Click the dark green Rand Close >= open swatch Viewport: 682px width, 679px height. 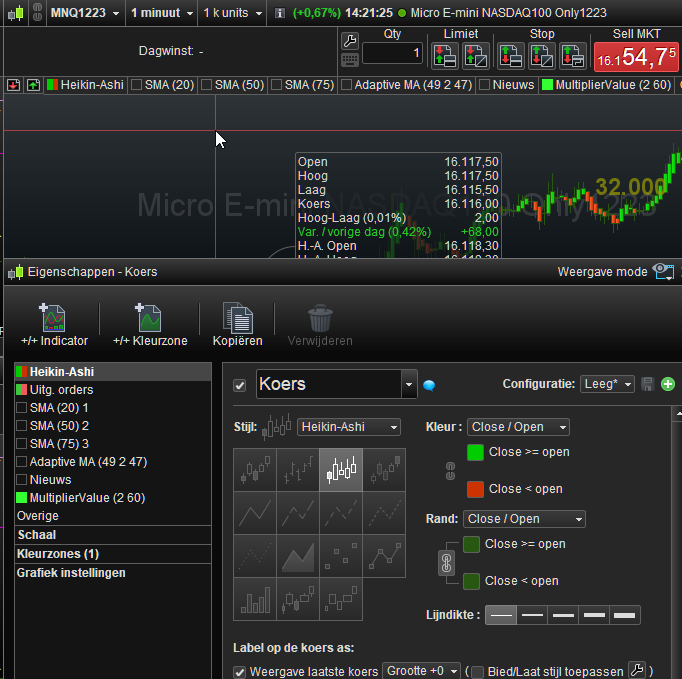(471, 544)
